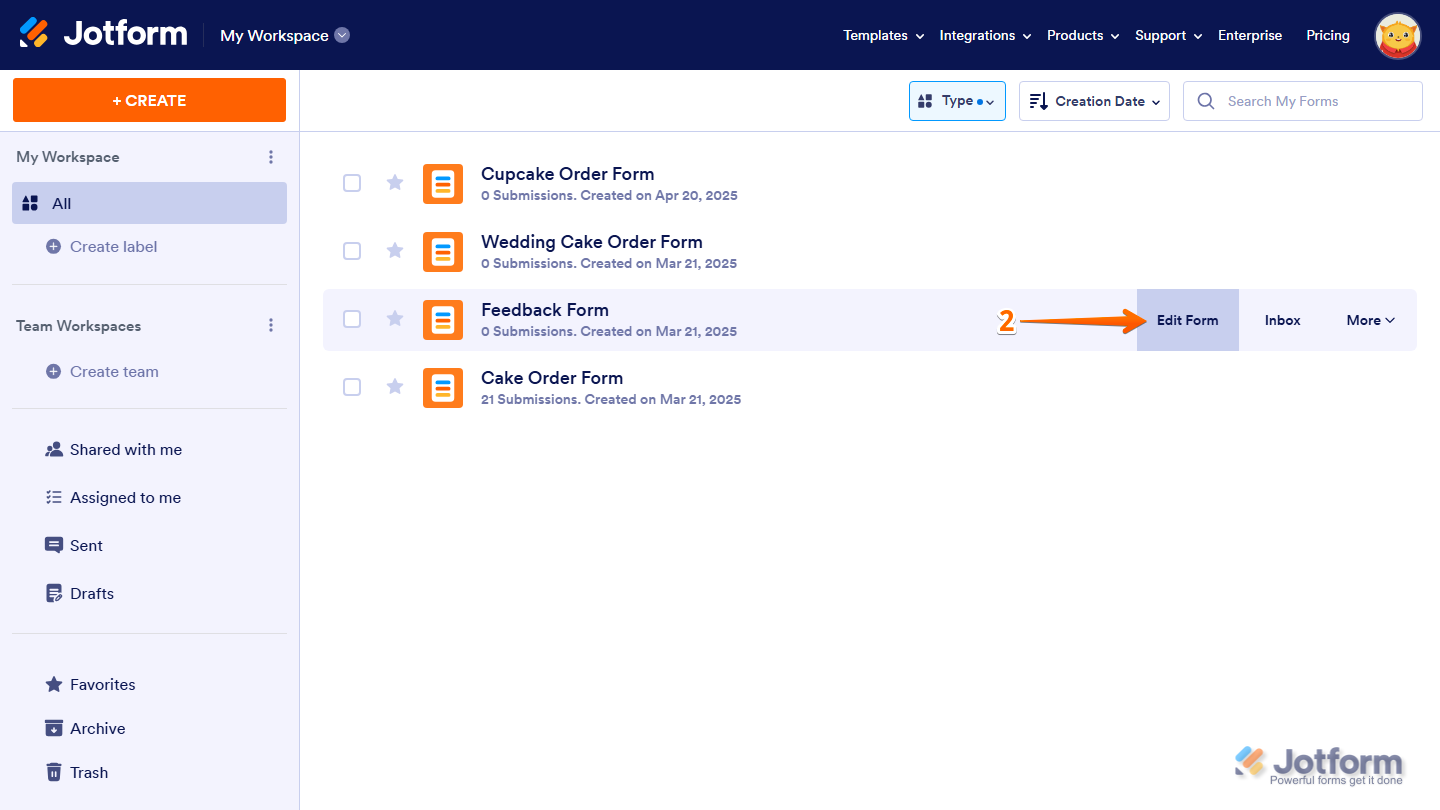This screenshot has height=810, width=1440.
Task: Open the Feedback Form title
Action: (x=545, y=310)
